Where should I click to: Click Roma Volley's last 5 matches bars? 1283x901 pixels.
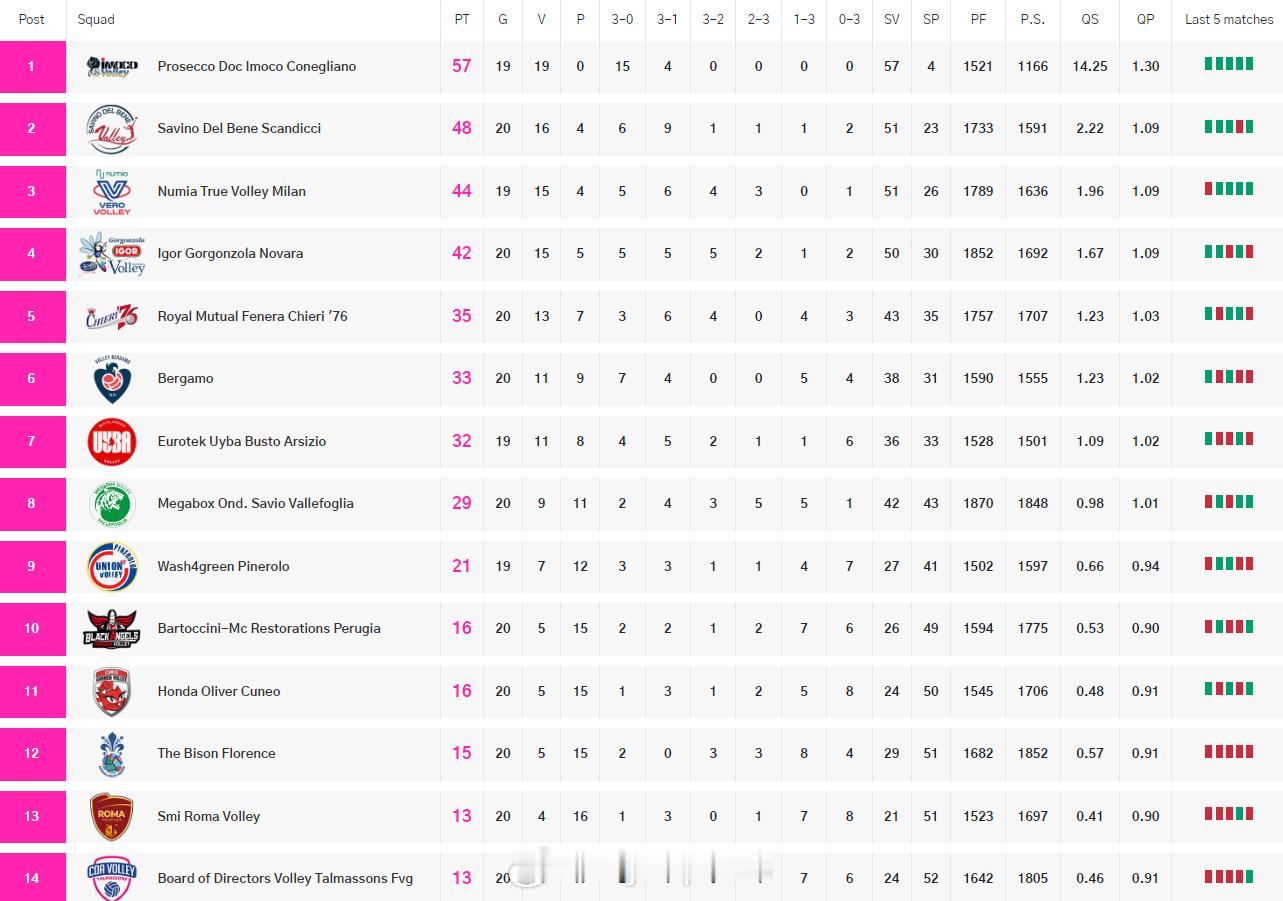click(1229, 814)
